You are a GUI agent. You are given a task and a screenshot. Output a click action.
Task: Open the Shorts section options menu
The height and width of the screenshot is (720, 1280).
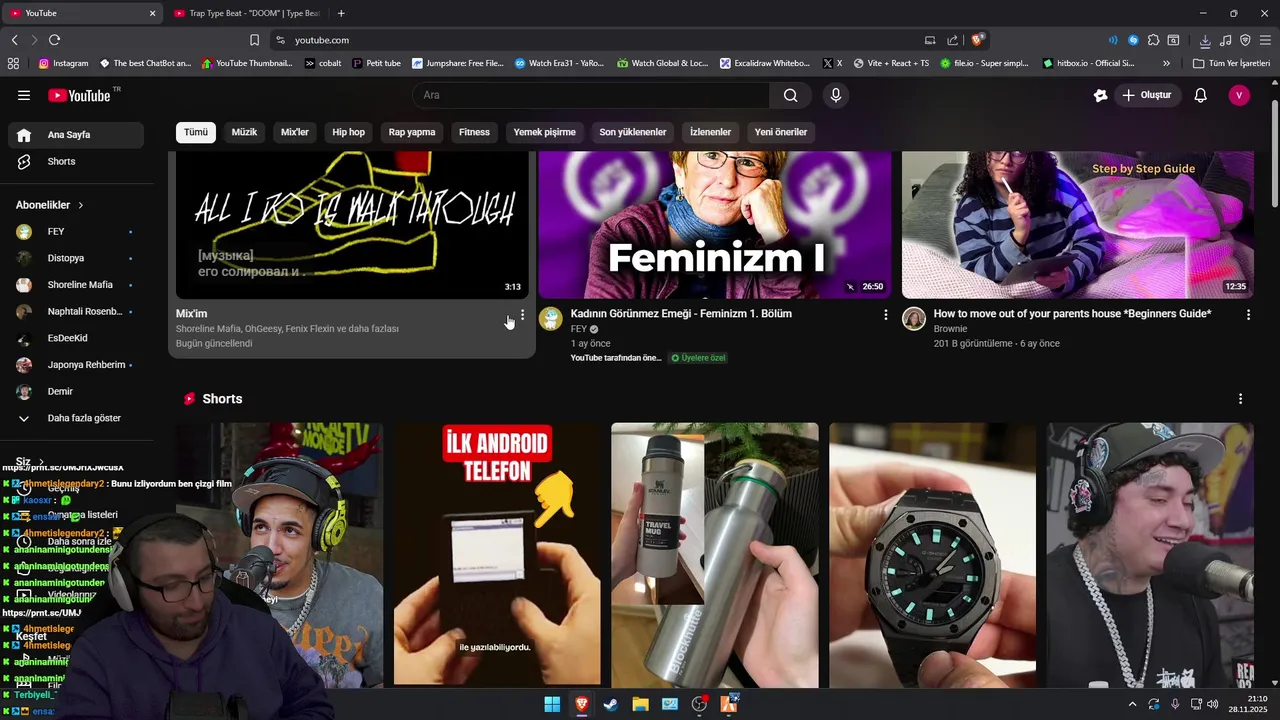click(x=1241, y=399)
